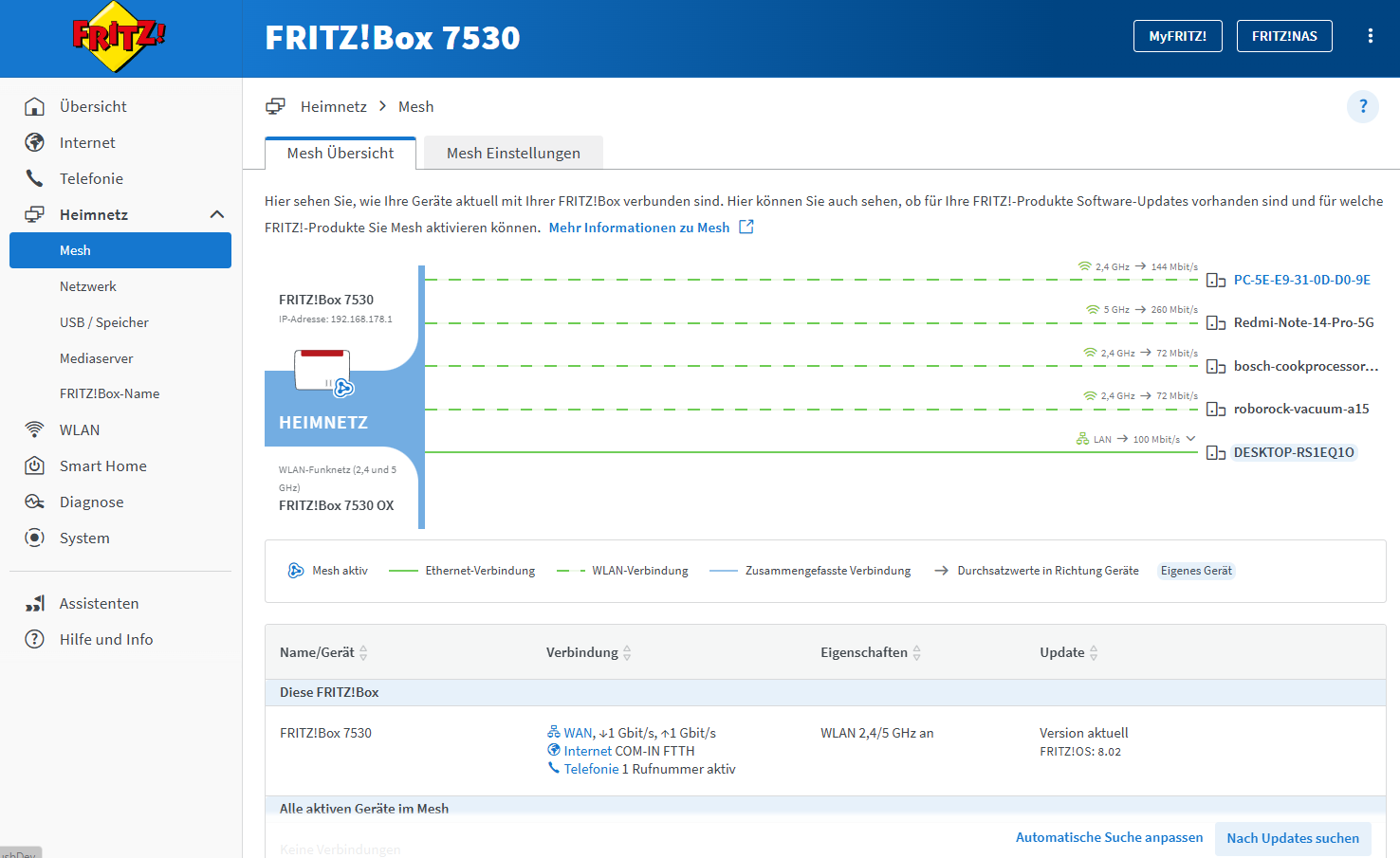Click the MyFRITZ! button

point(1178,36)
